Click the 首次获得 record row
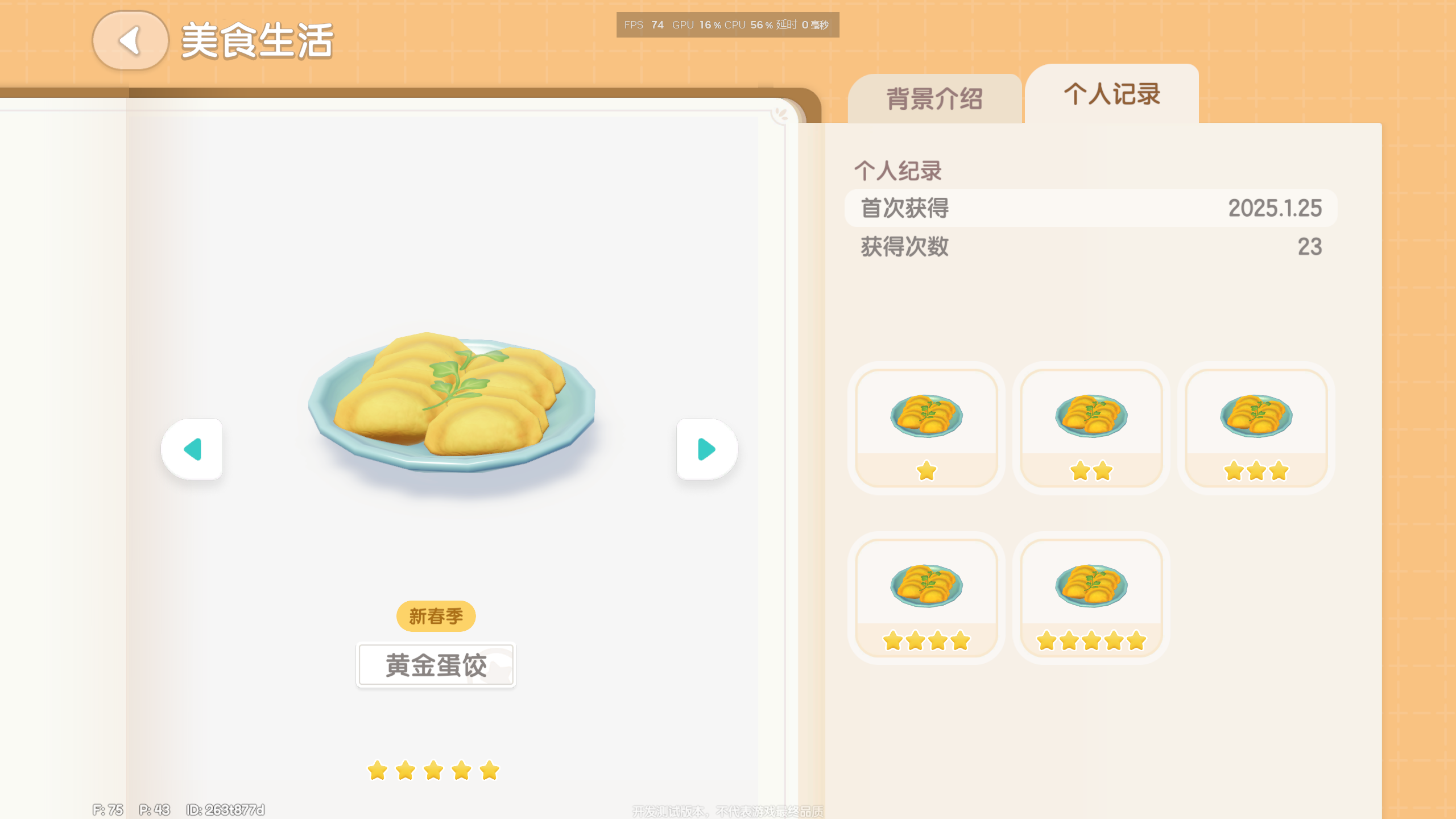 click(1091, 208)
